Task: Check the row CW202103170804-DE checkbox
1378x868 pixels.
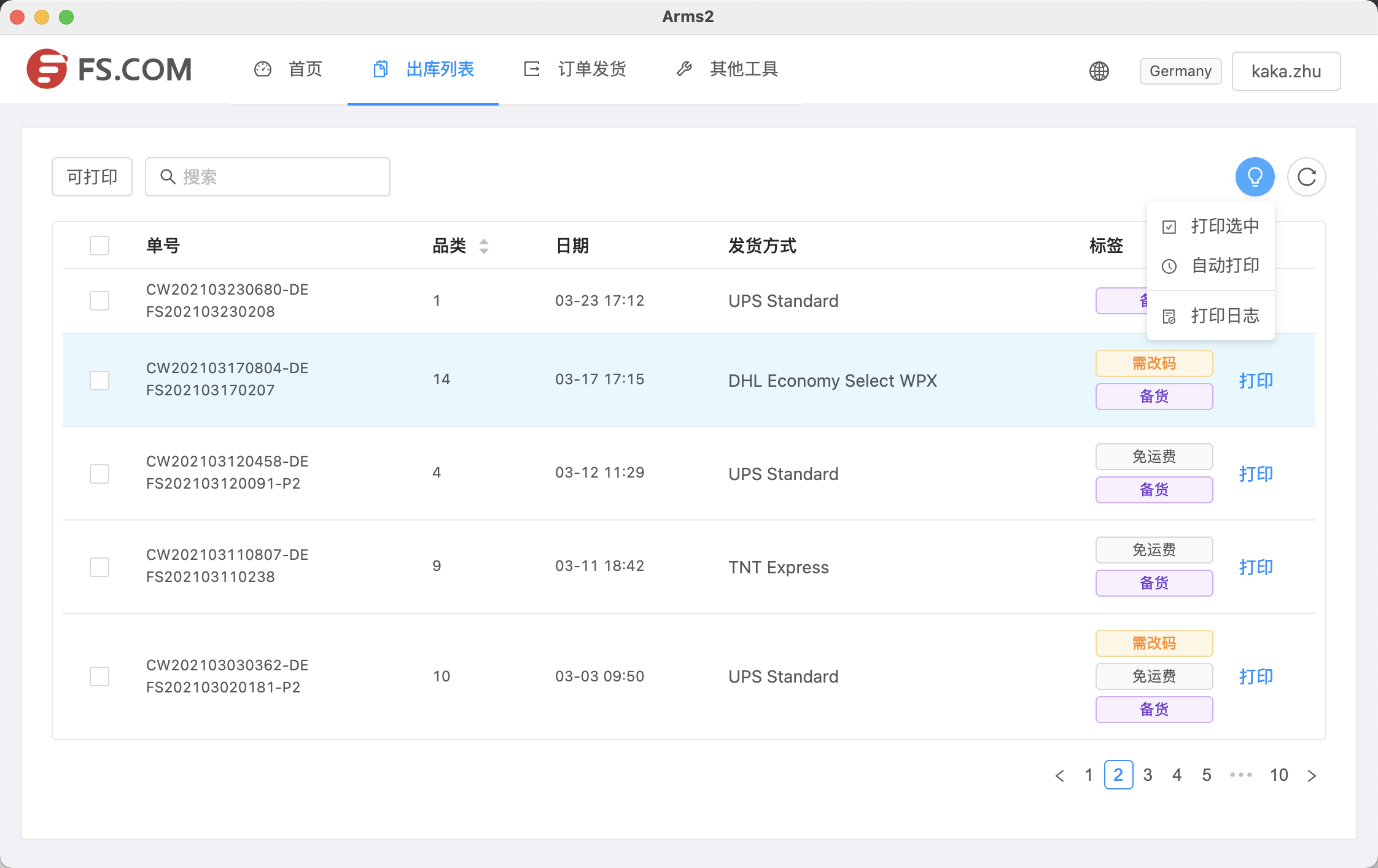Action: (x=99, y=381)
